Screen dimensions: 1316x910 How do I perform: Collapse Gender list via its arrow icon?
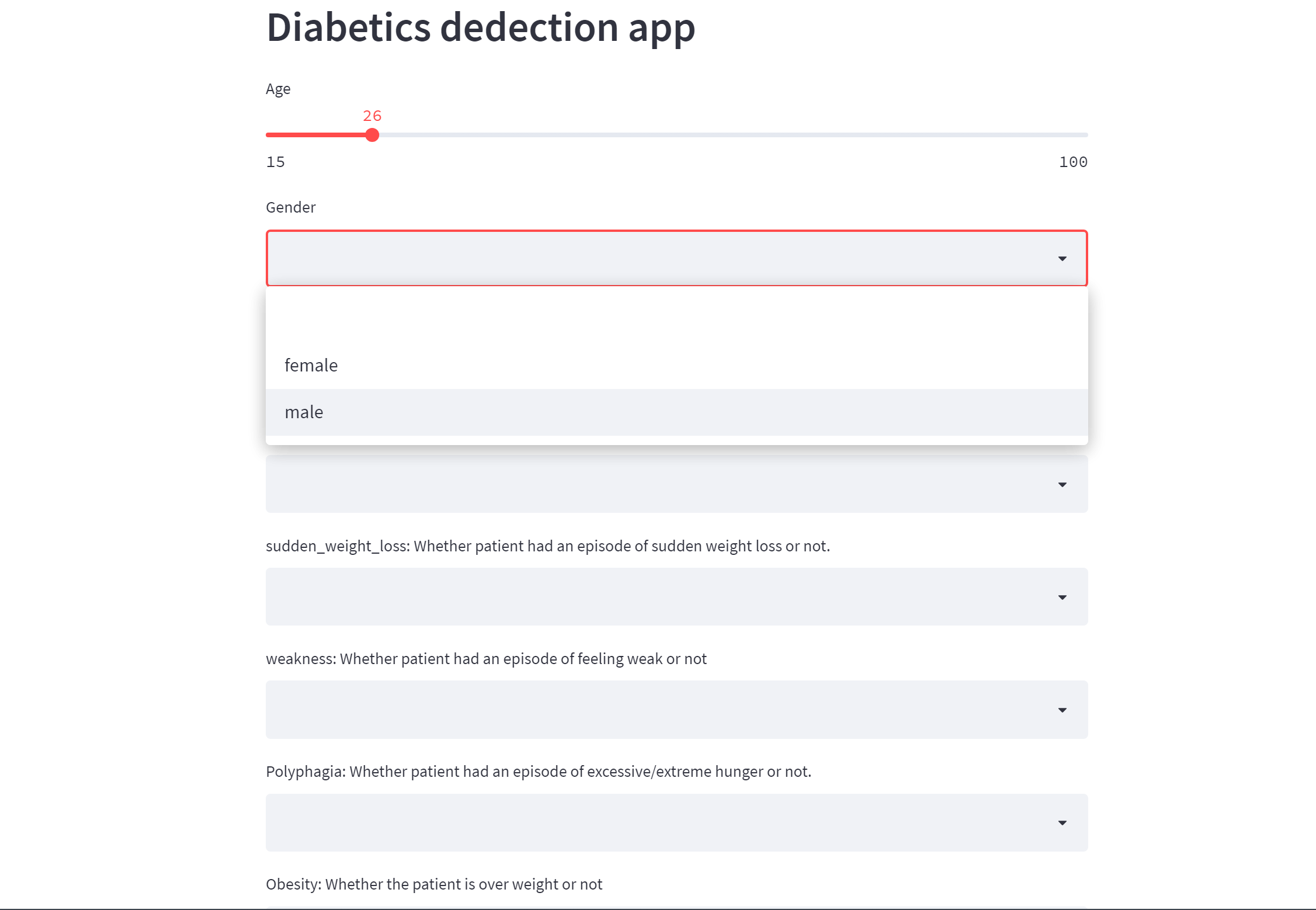pyautogui.click(x=1062, y=259)
